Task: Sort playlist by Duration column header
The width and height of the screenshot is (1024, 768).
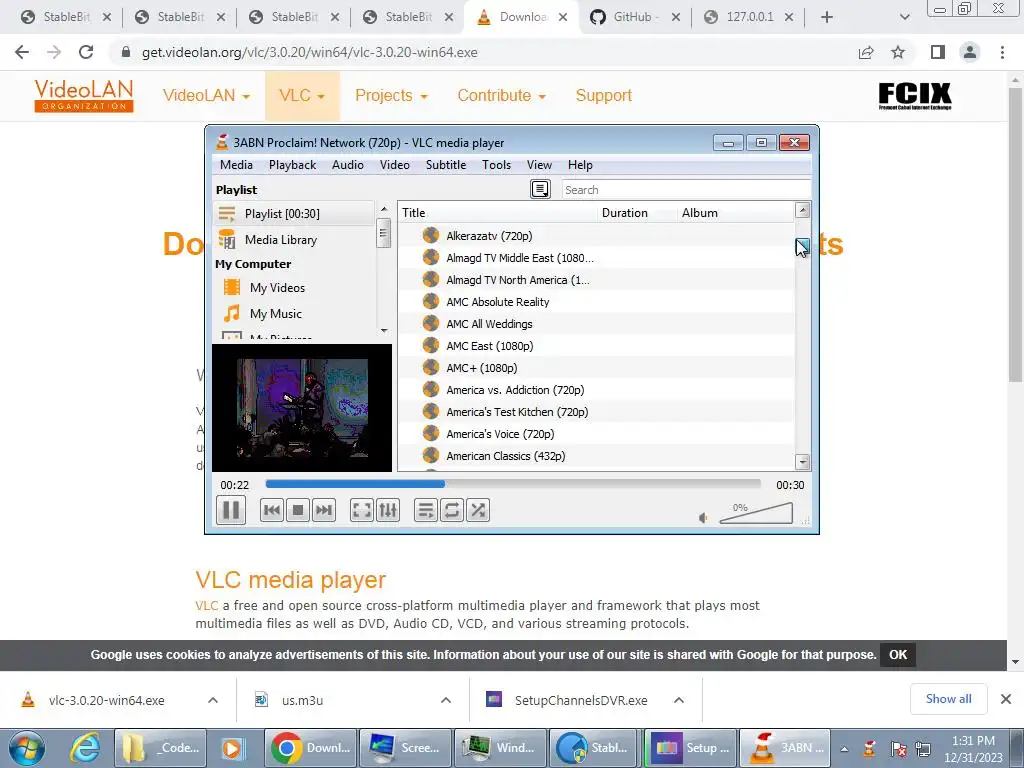Action: [637, 213]
